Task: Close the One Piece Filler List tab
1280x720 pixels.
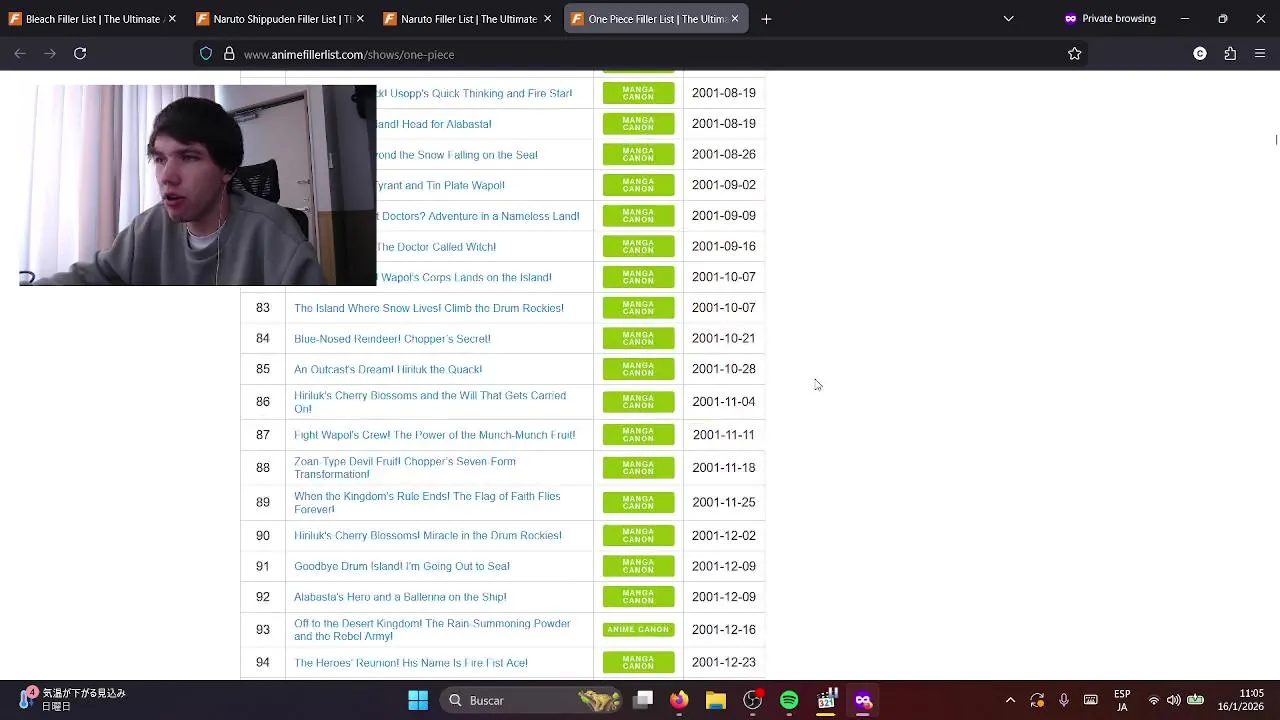Action: click(735, 19)
